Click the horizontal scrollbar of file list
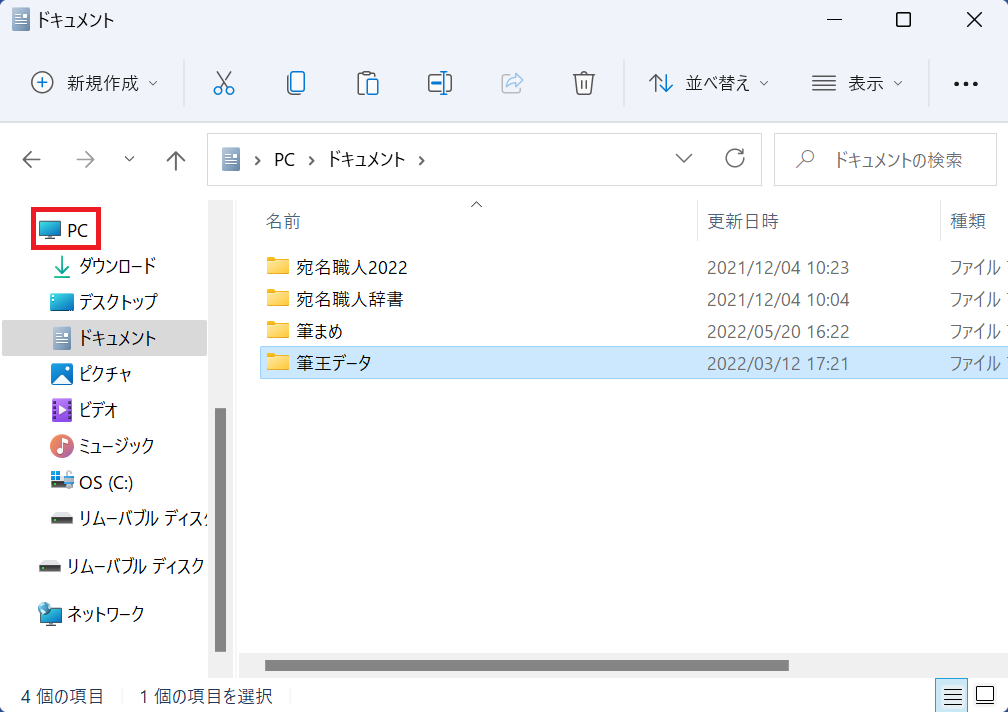 pyautogui.click(x=526, y=666)
